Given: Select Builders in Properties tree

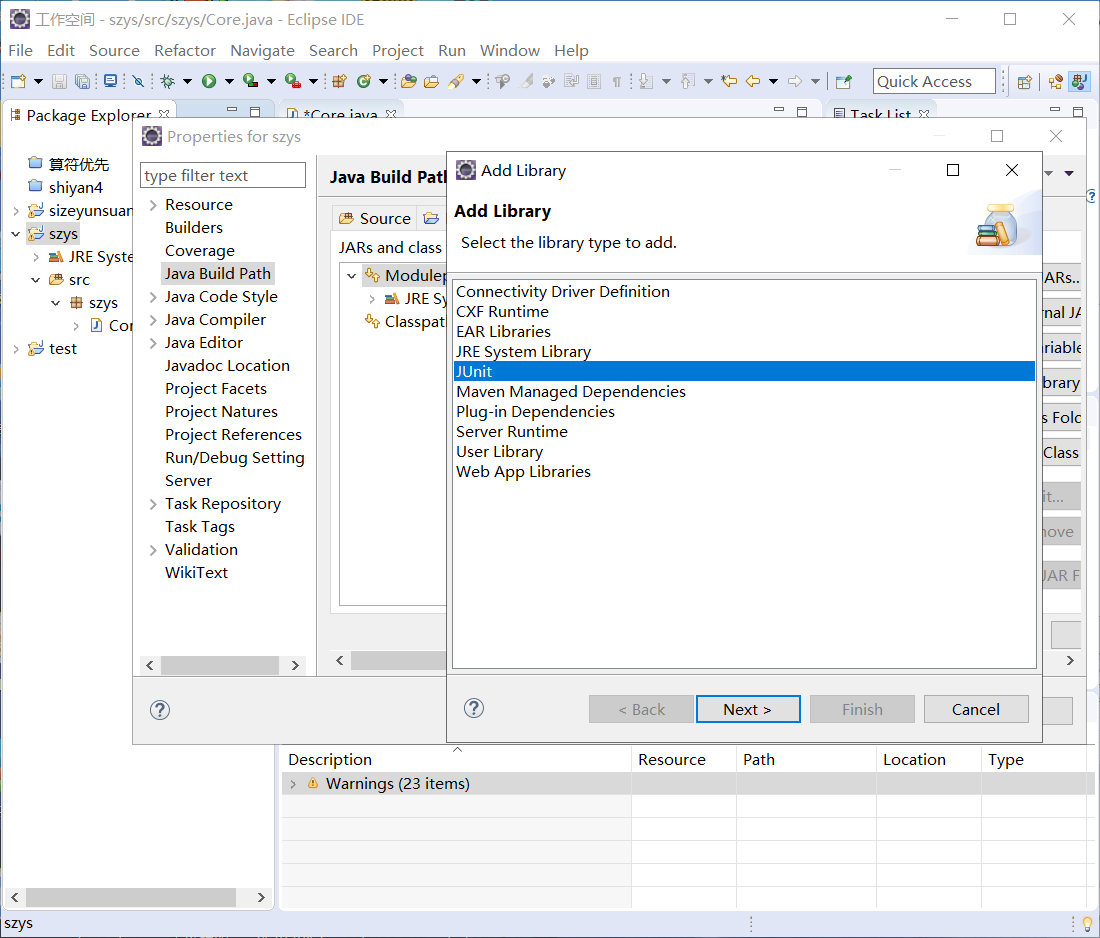Looking at the screenshot, I should (194, 227).
